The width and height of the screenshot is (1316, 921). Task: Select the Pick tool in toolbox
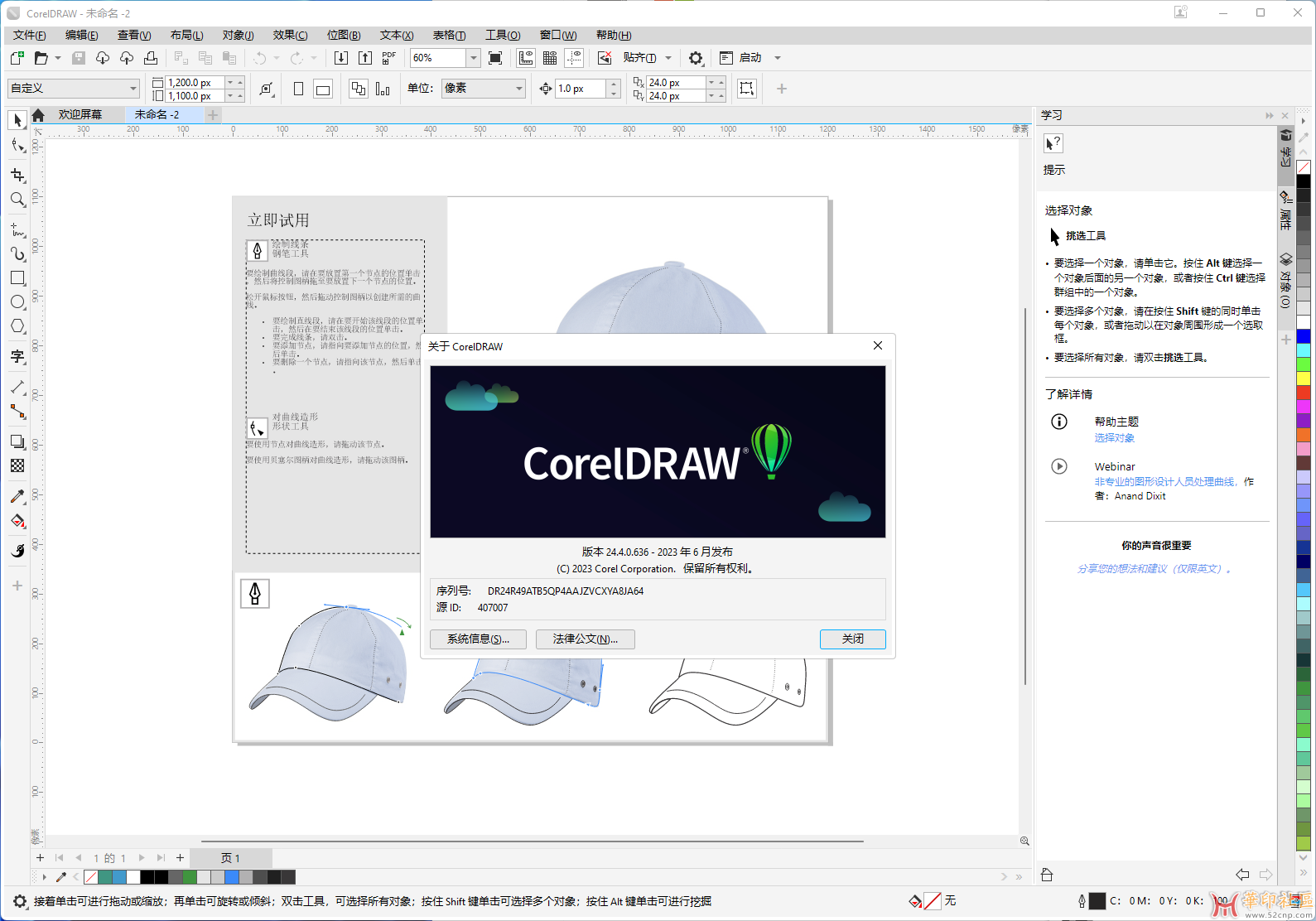[17, 121]
